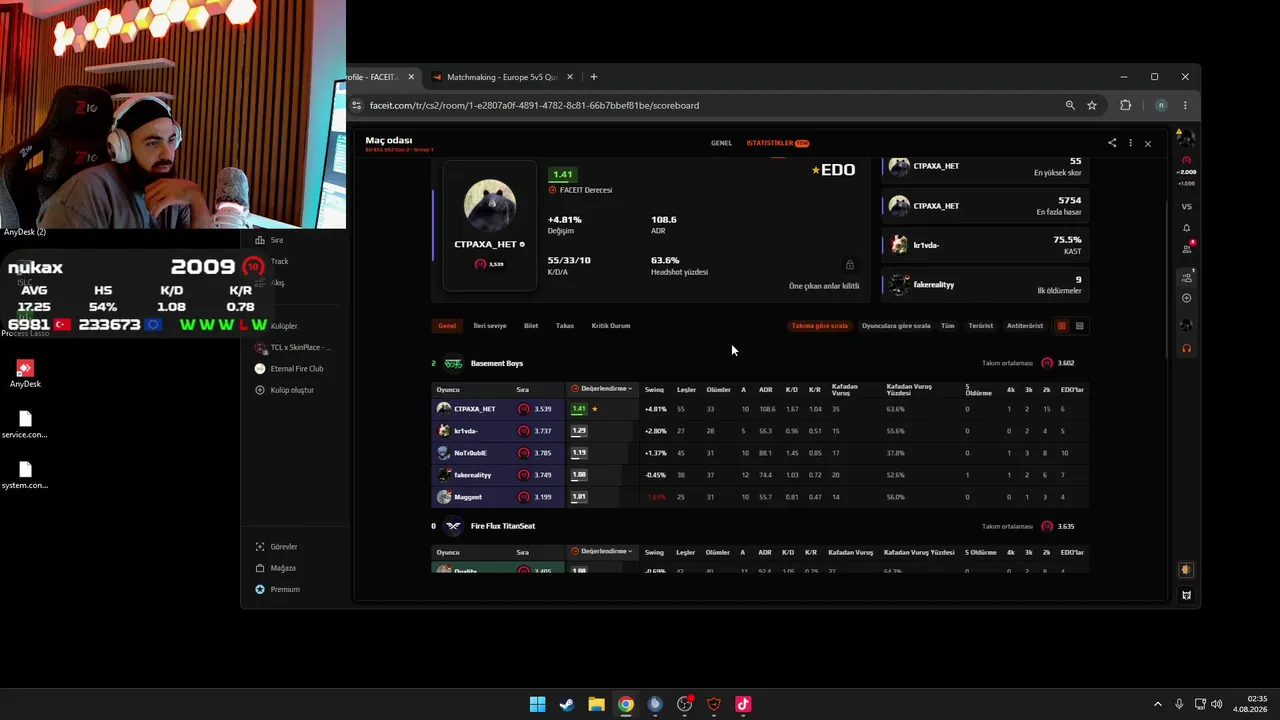Click the Chrome search magnifier in address bar
This screenshot has height=720, width=1280.
pos(1070,105)
